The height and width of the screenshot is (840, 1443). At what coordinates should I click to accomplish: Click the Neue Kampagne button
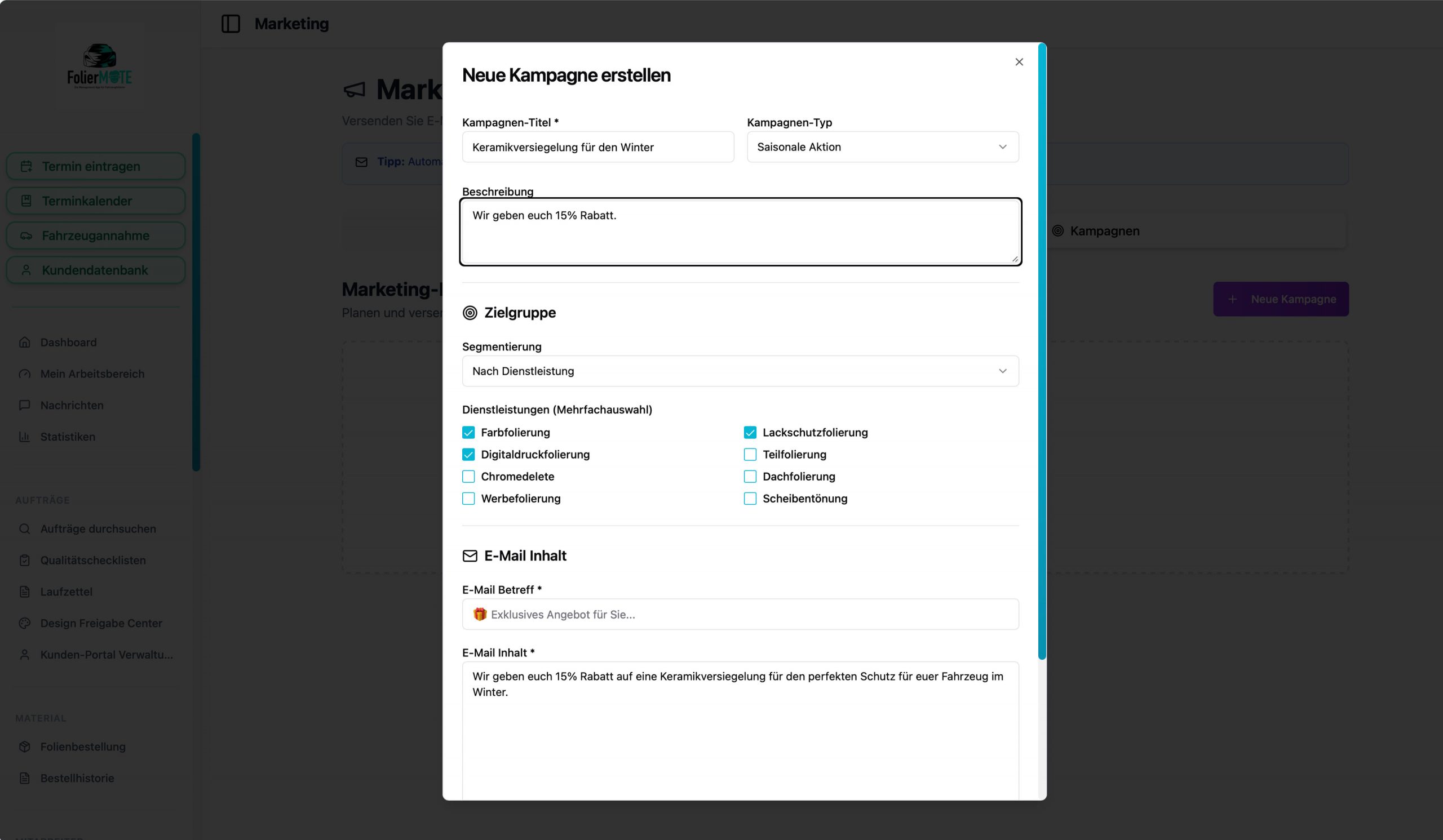click(x=1280, y=299)
